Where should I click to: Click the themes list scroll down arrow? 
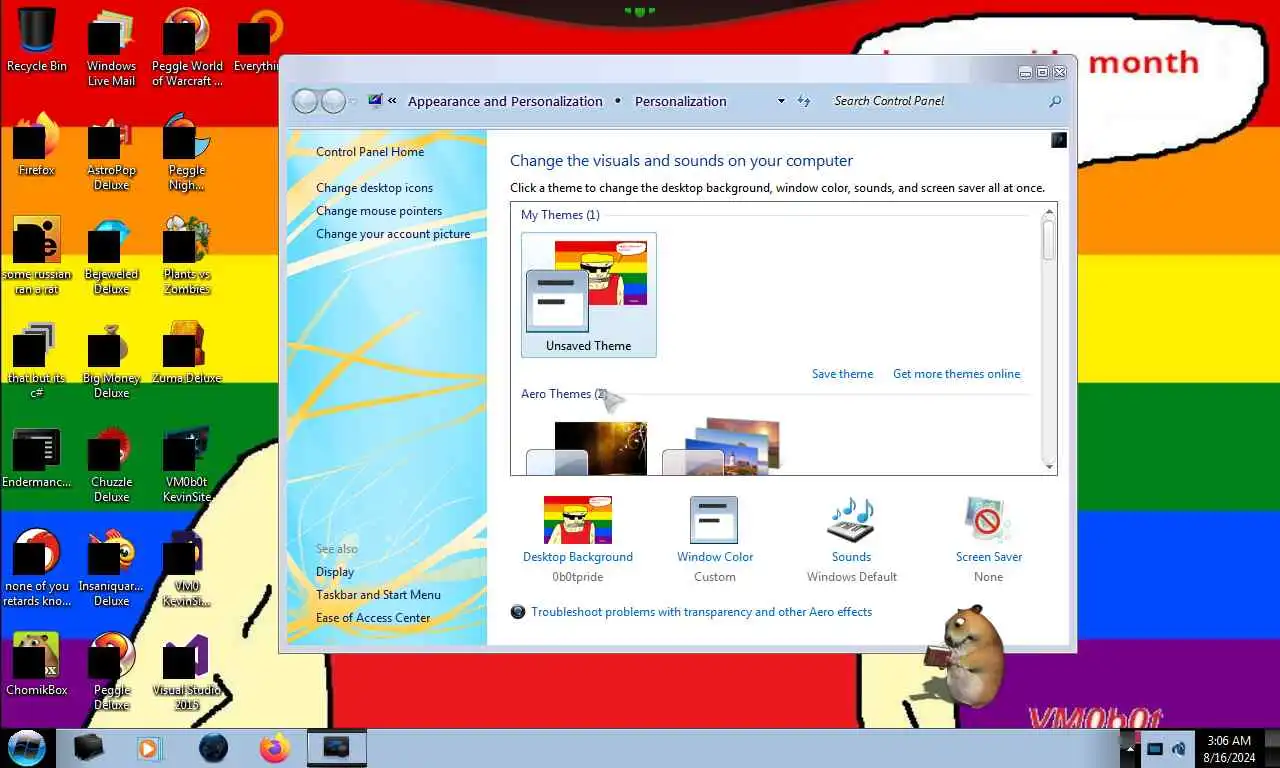point(1048,466)
